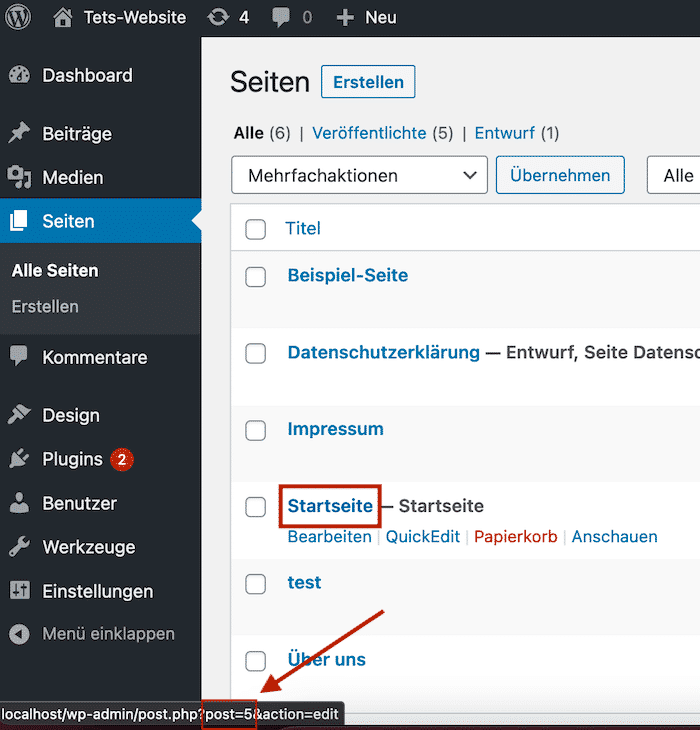The height and width of the screenshot is (730, 700).
Task: Click the Erstellen button next to Seiten heading
Action: (368, 82)
